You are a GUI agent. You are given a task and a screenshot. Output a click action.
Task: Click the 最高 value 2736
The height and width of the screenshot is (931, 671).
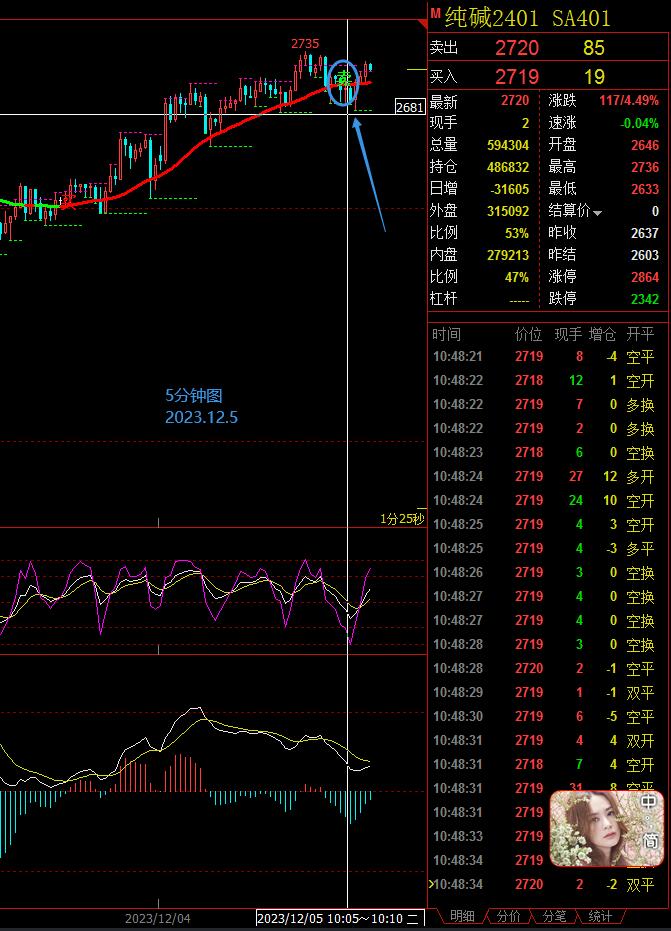point(645,167)
